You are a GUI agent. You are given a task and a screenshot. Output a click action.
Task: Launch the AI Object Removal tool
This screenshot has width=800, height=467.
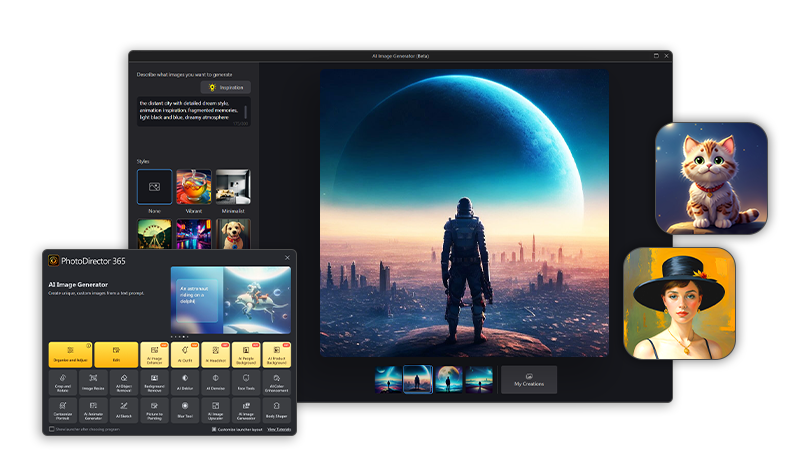tap(124, 382)
